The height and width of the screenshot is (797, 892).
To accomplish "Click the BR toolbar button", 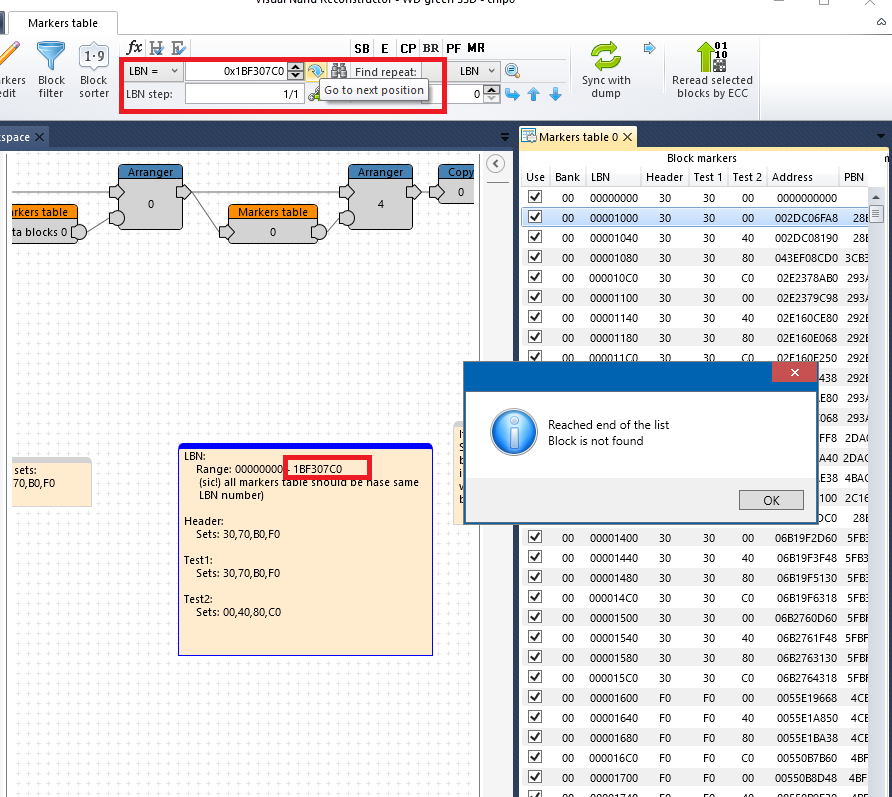I will 431,48.
